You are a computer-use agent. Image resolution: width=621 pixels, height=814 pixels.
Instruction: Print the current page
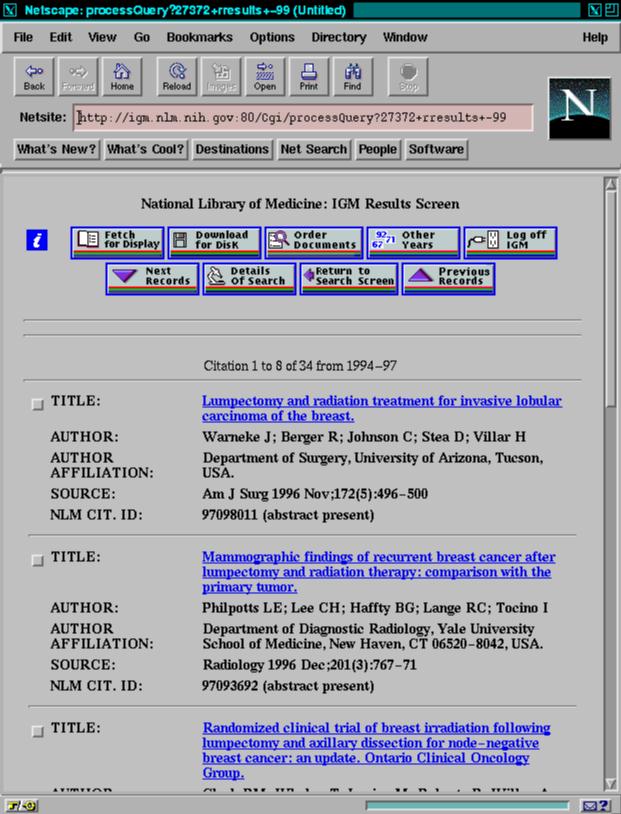[x=309, y=77]
